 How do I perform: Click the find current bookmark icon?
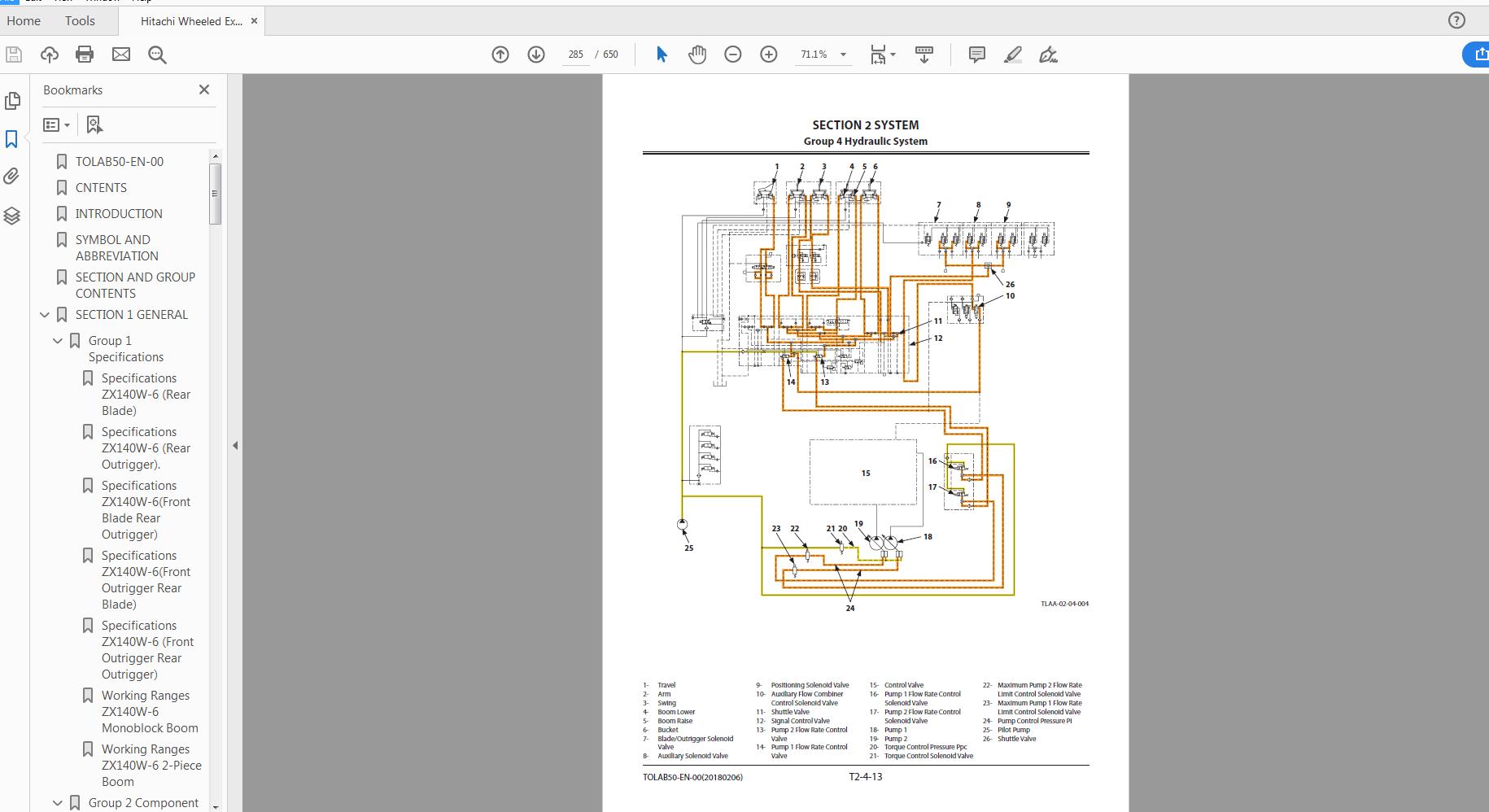(x=94, y=124)
